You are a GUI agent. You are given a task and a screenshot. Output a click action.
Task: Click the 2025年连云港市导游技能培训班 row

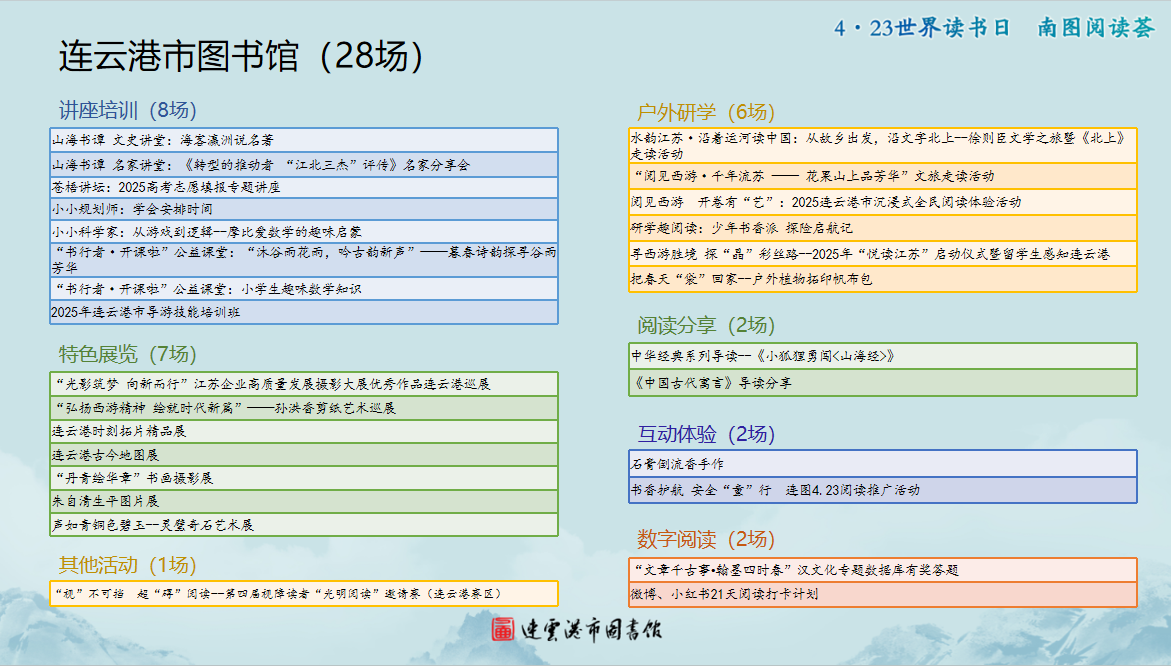tap(303, 312)
